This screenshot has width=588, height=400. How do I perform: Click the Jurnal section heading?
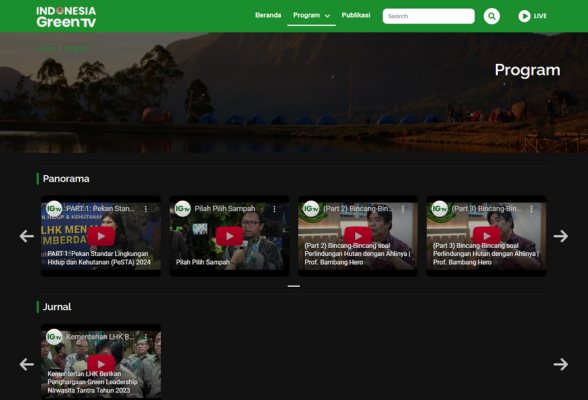pos(57,307)
